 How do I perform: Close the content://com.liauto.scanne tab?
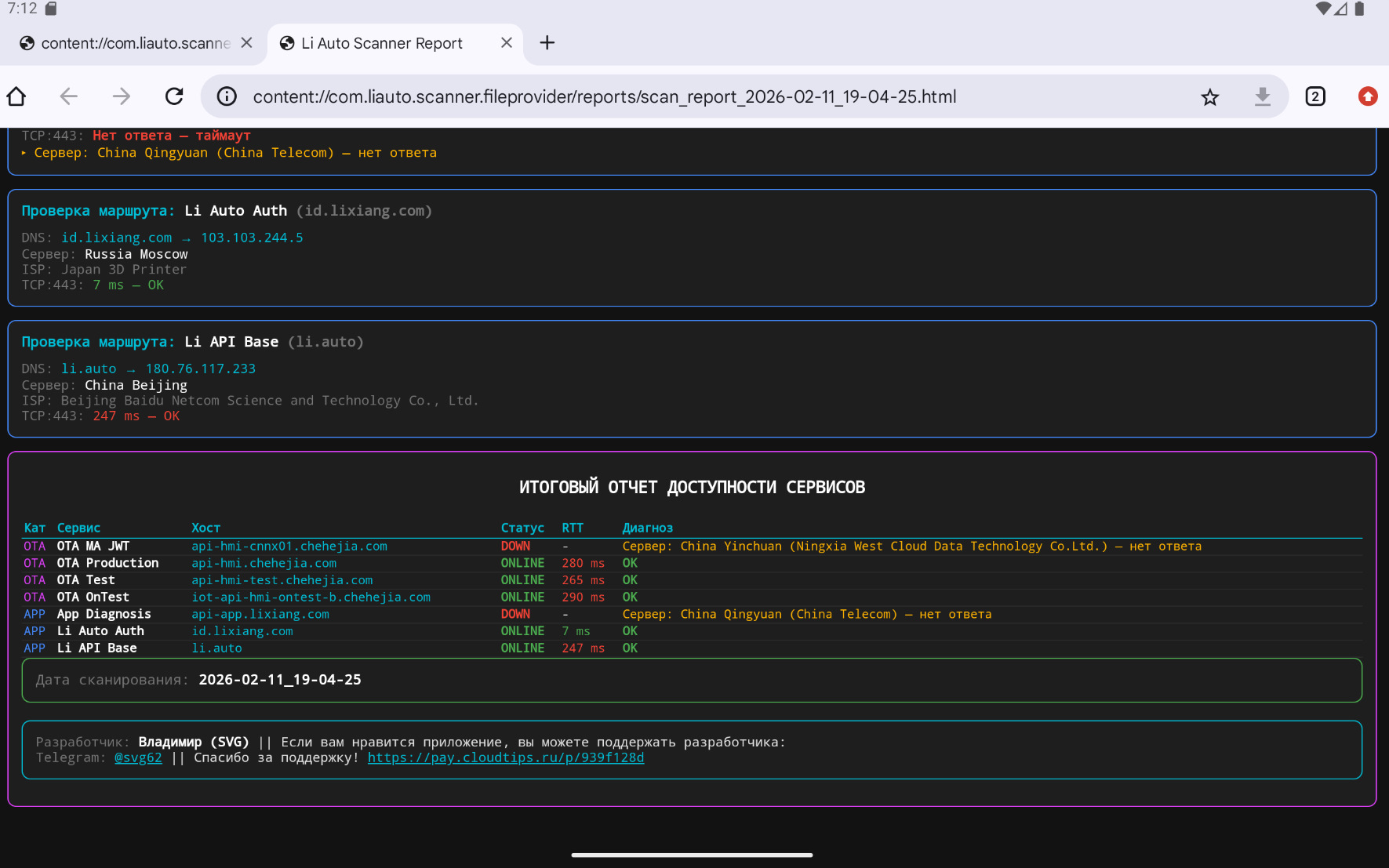(246, 43)
